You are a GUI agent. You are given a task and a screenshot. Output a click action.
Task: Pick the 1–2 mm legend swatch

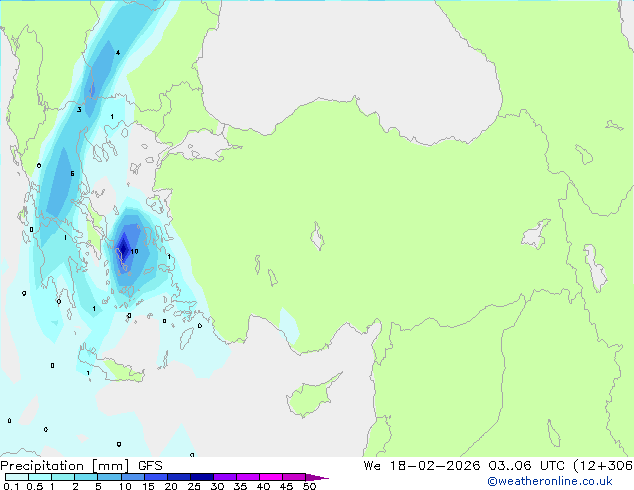pos(63,477)
